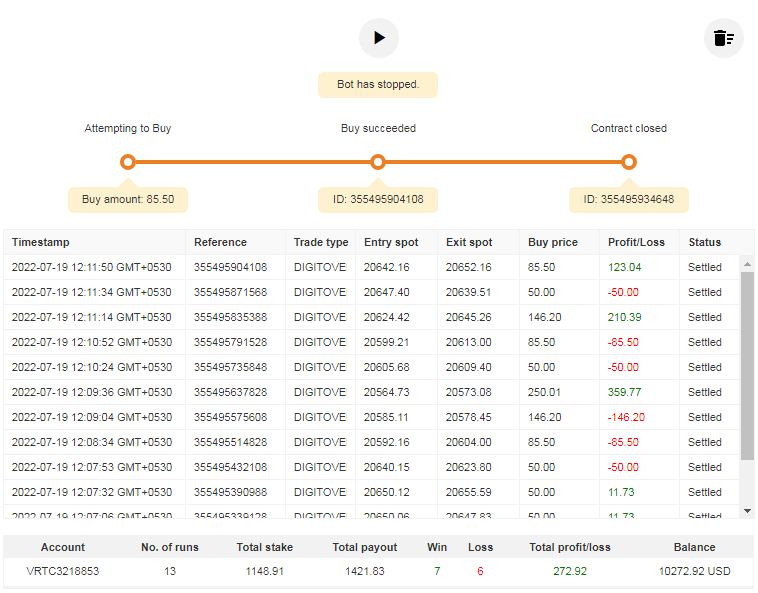758x593 pixels.
Task: Click the account VRTC3218853 cell
Action: click(x=63, y=571)
